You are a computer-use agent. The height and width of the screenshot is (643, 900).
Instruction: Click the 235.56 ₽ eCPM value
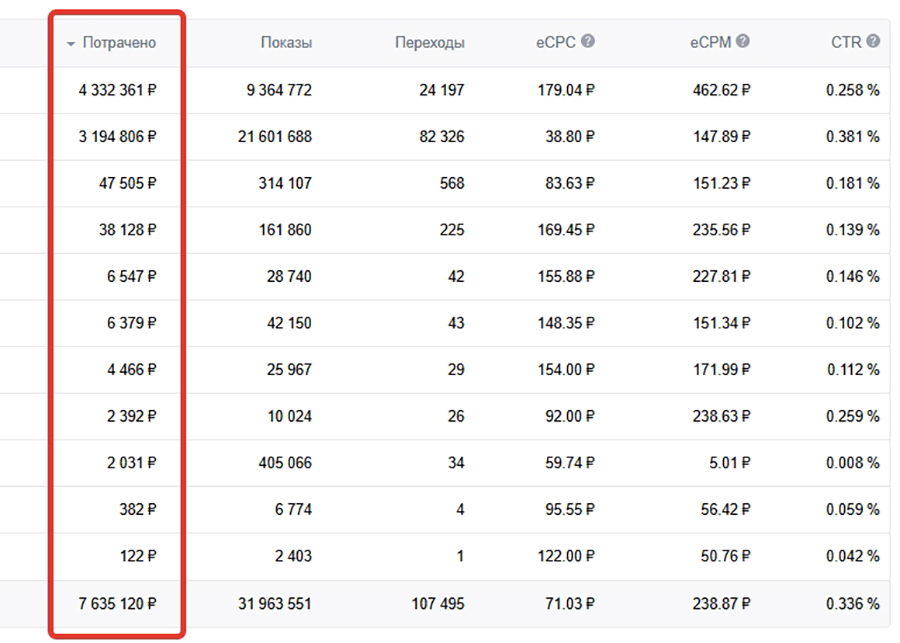(x=720, y=230)
